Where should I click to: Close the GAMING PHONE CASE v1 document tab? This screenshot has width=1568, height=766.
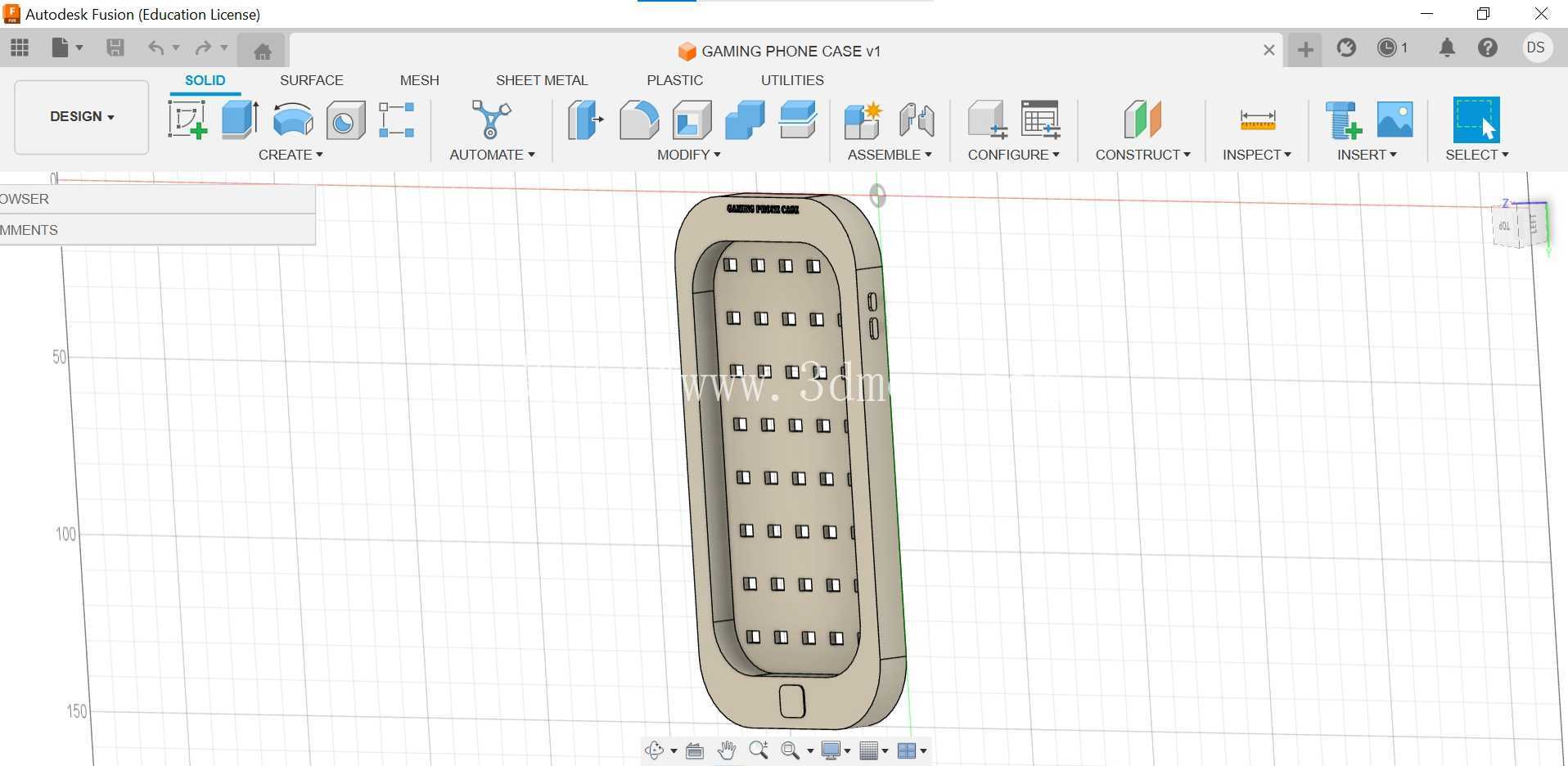pyautogui.click(x=1268, y=50)
